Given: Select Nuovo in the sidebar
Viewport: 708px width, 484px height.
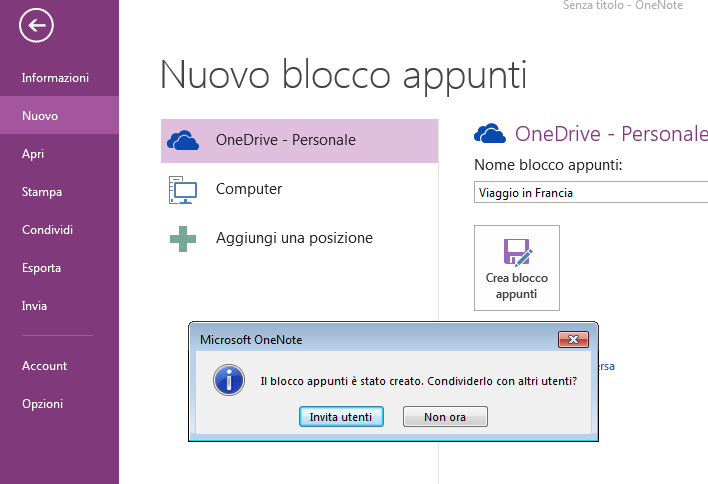Looking at the screenshot, I should click(40, 116).
